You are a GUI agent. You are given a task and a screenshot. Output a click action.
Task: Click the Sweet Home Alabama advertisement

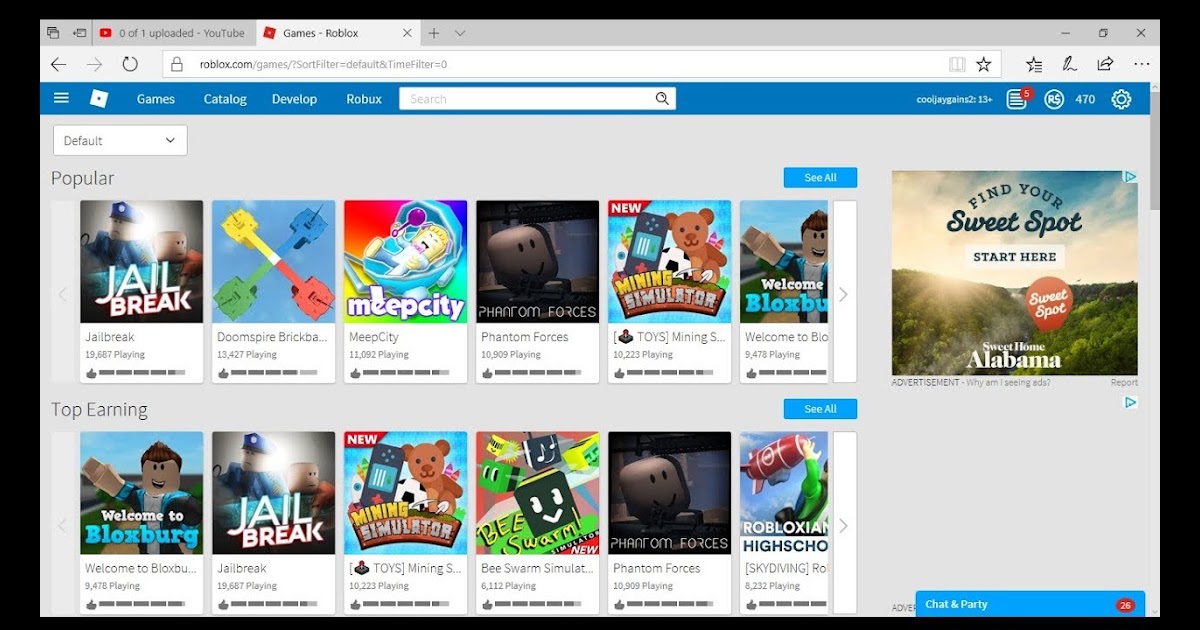click(1015, 272)
